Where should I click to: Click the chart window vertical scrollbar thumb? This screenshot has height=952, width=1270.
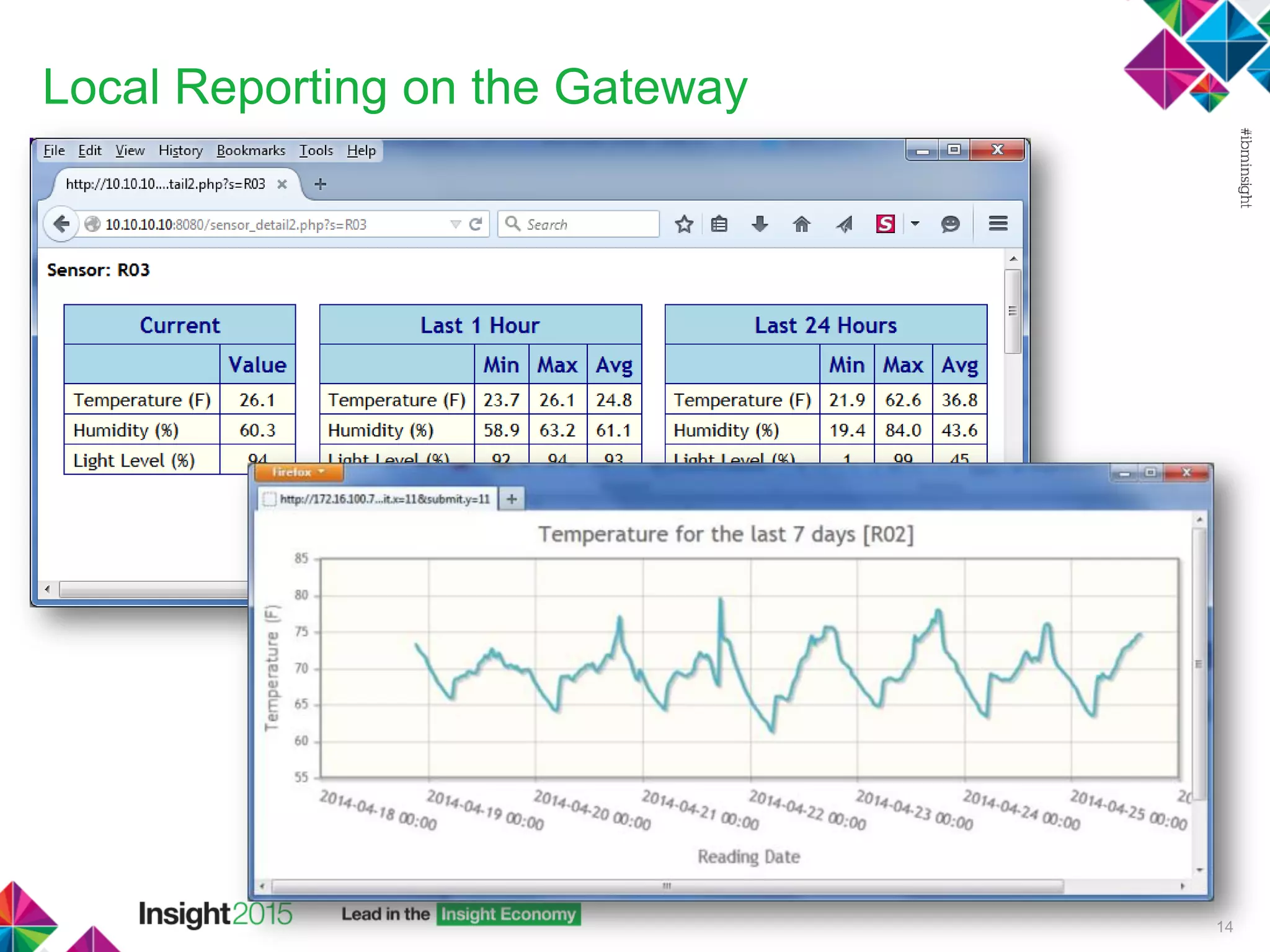click(1199, 664)
